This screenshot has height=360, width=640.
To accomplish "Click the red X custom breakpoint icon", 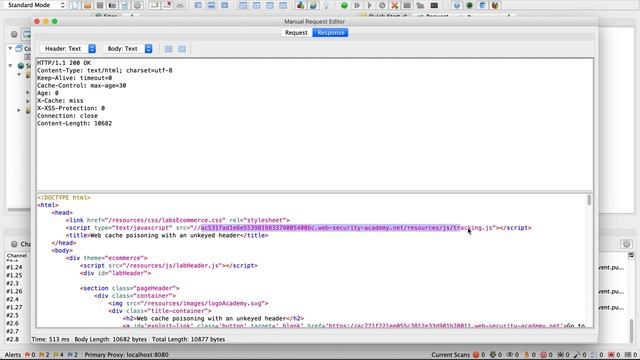I will point(395,5).
